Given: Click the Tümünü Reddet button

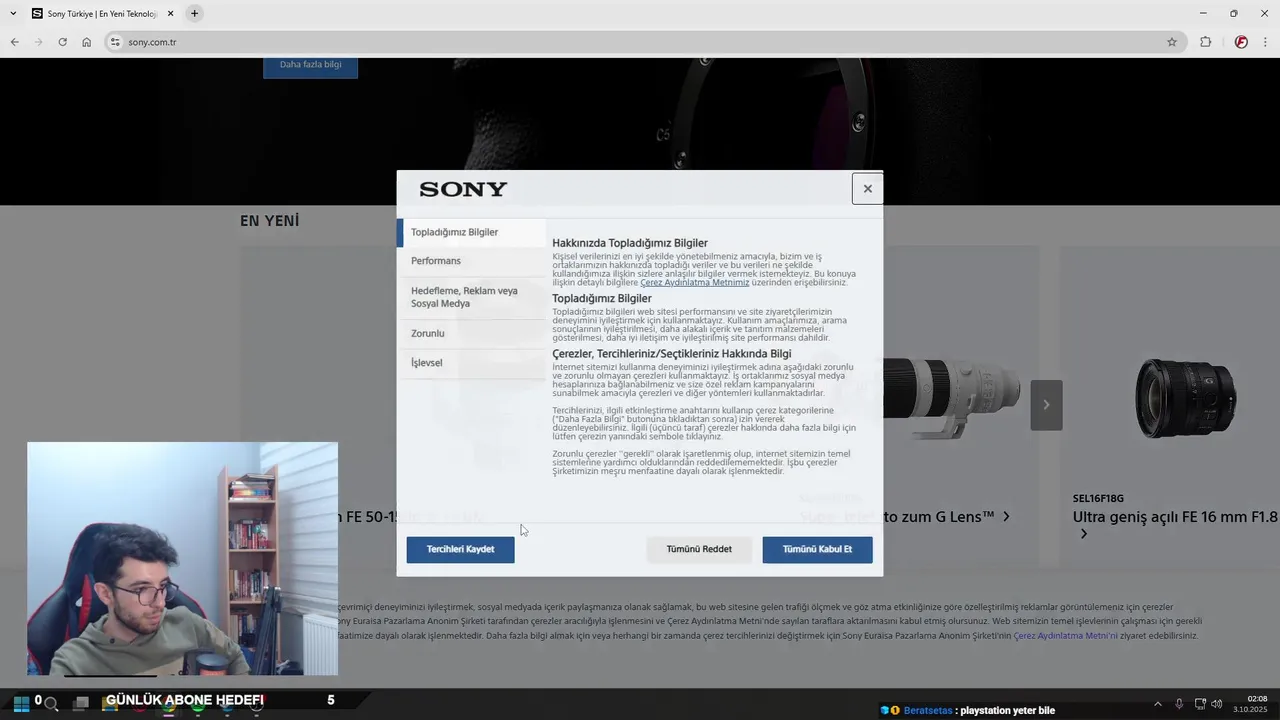Looking at the screenshot, I should tap(699, 549).
